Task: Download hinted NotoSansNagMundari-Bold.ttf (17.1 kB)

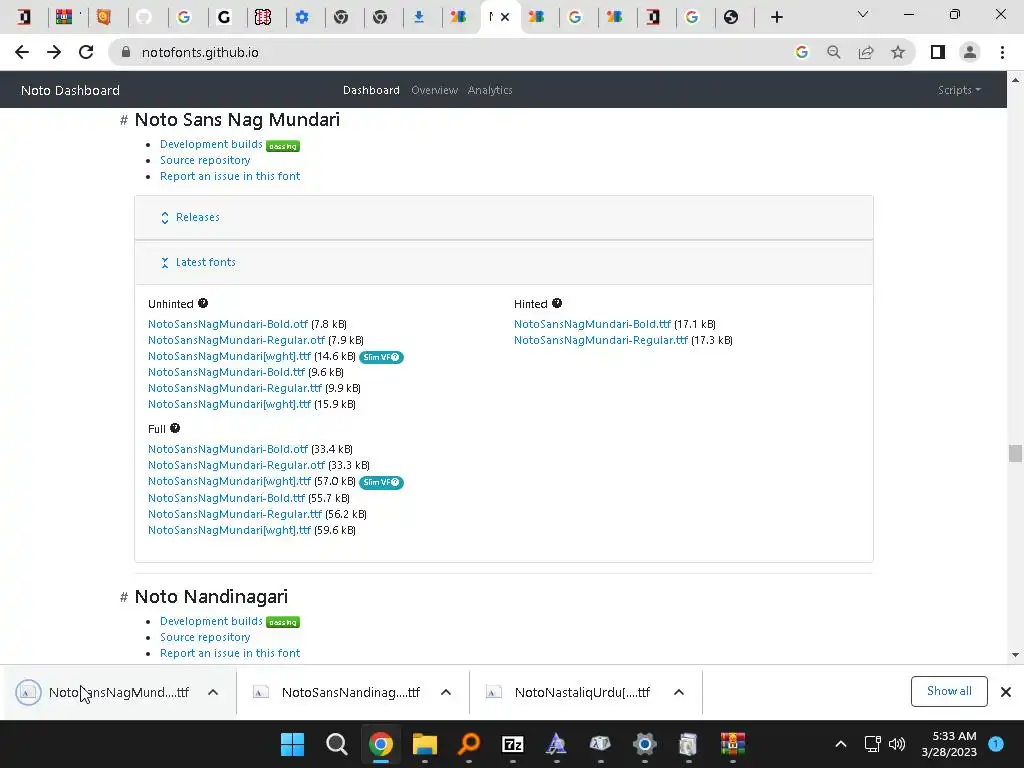Action: click(592, 324)
